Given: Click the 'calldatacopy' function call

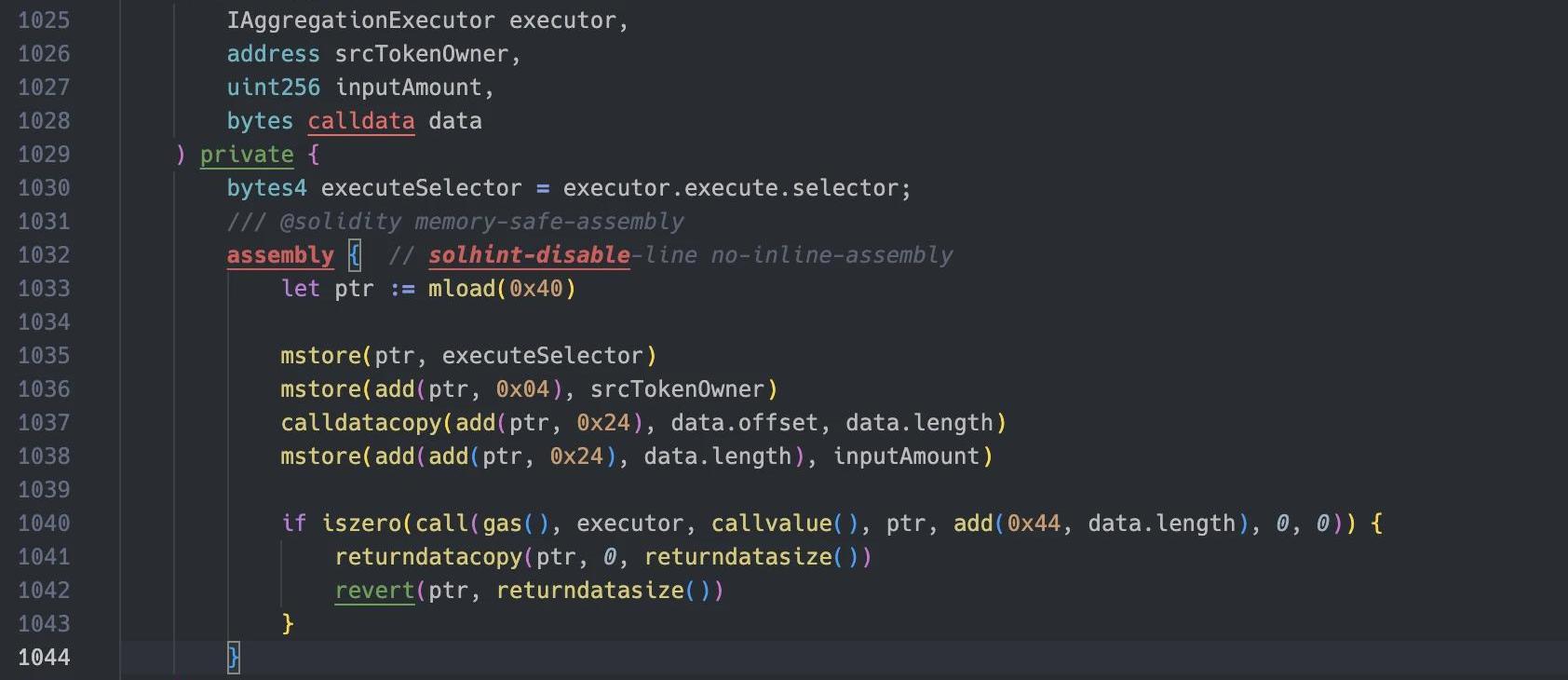Looking at the screenshot, I should pyautogui.click(x=360, y=423).
